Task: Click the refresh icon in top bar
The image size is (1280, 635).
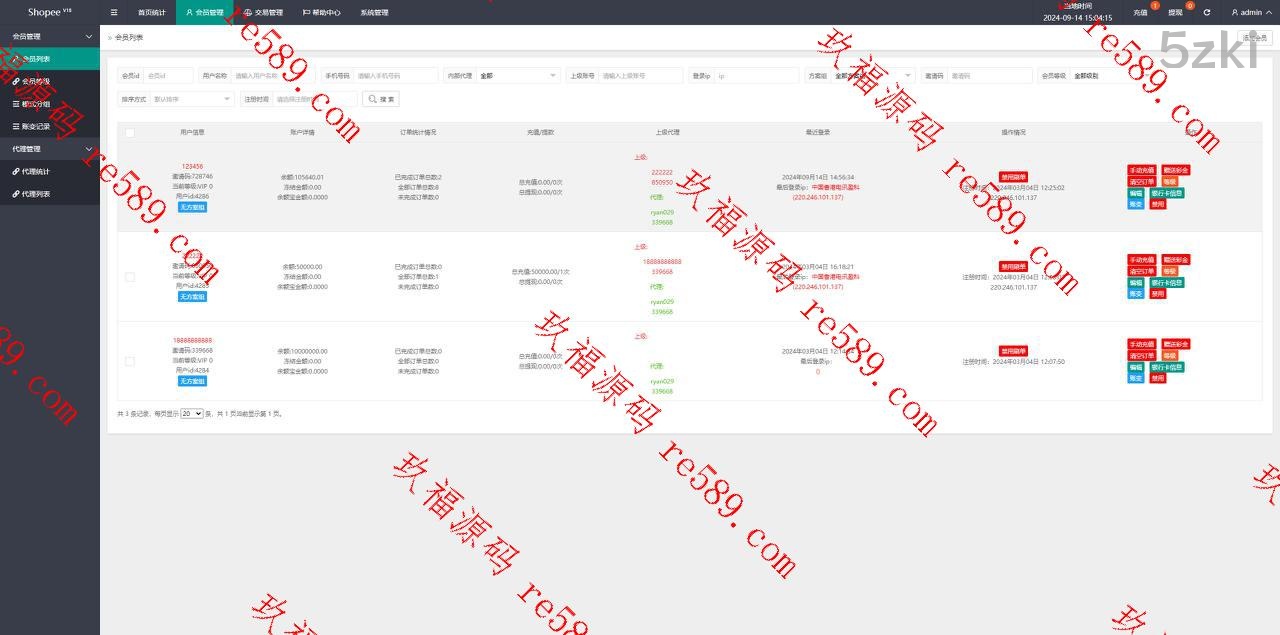Action: 1207,13
